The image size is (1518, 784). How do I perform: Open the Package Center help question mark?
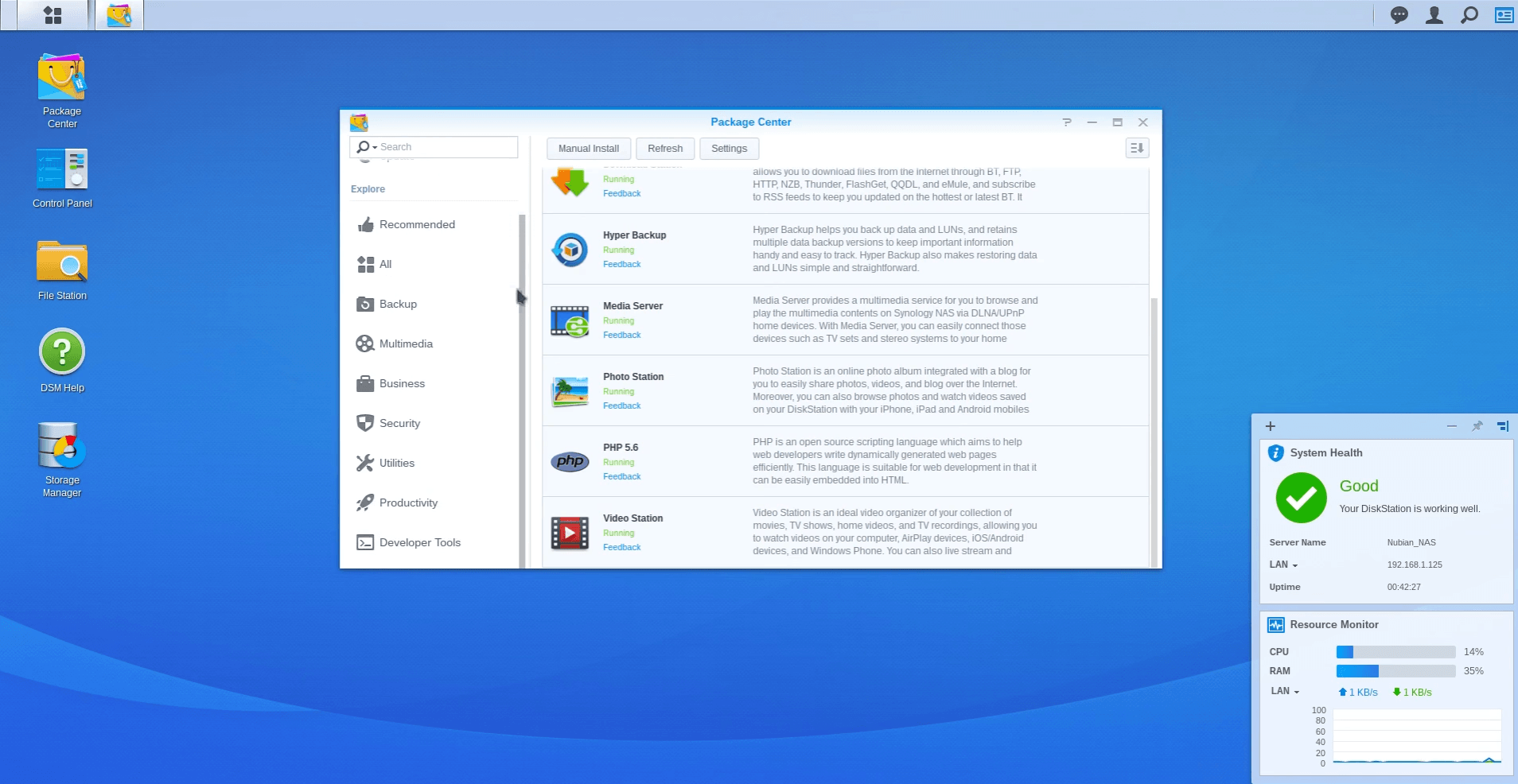[x=1067, y=122]
